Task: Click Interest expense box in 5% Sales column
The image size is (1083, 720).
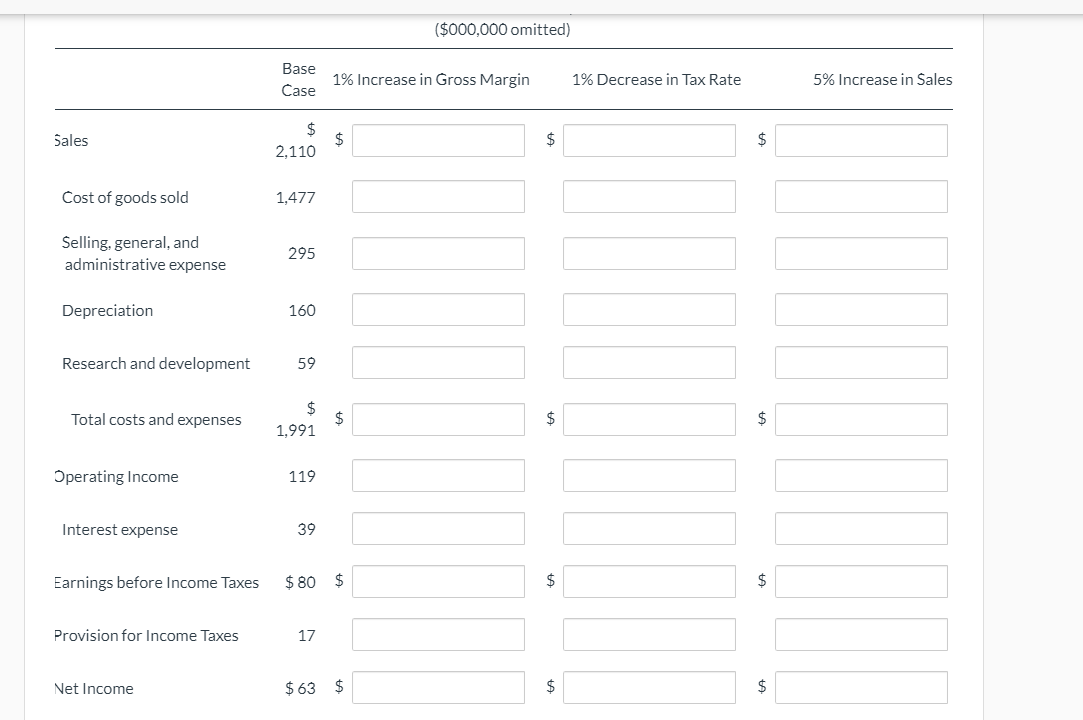Action: click(x=861, y=529)
